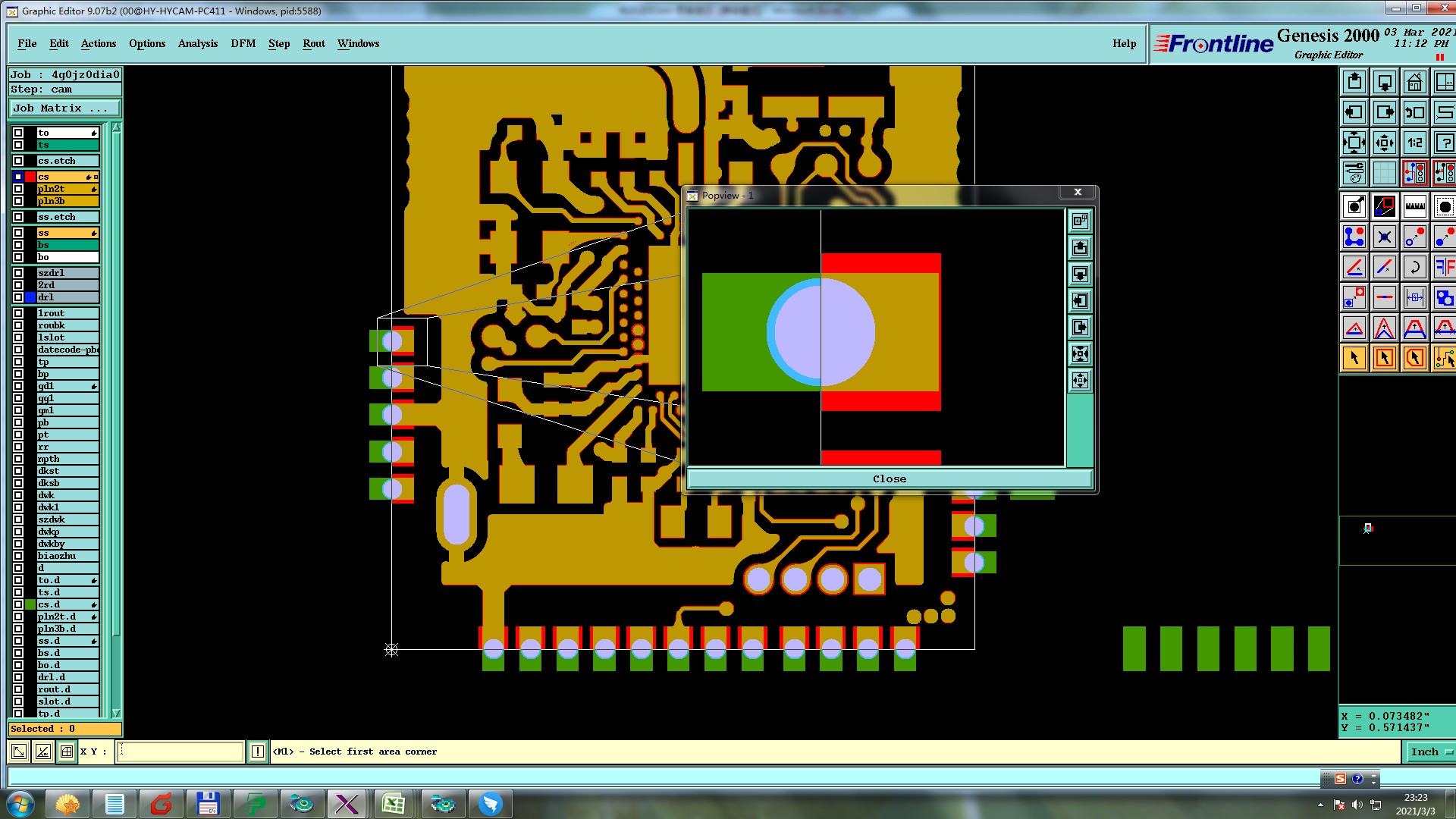The image size is (1456, 819).
Task: Toggle the checkbox for layer 'cs.d'
Action: [x=18, y=604]
